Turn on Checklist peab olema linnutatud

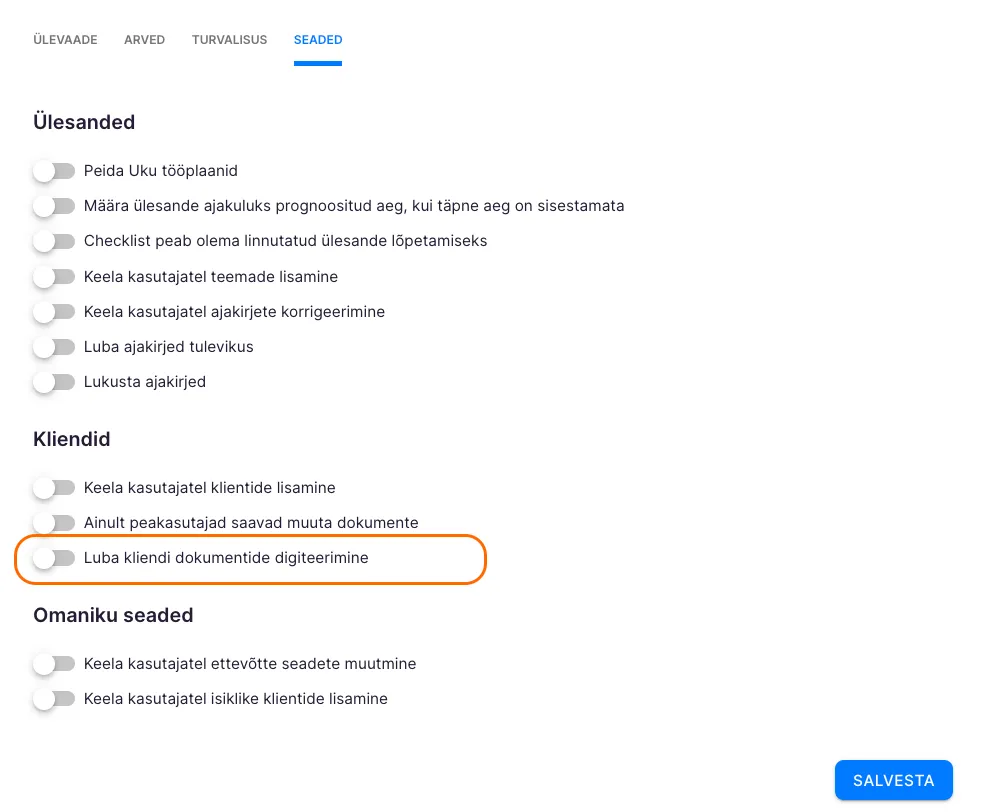click(x=54, y=241)
